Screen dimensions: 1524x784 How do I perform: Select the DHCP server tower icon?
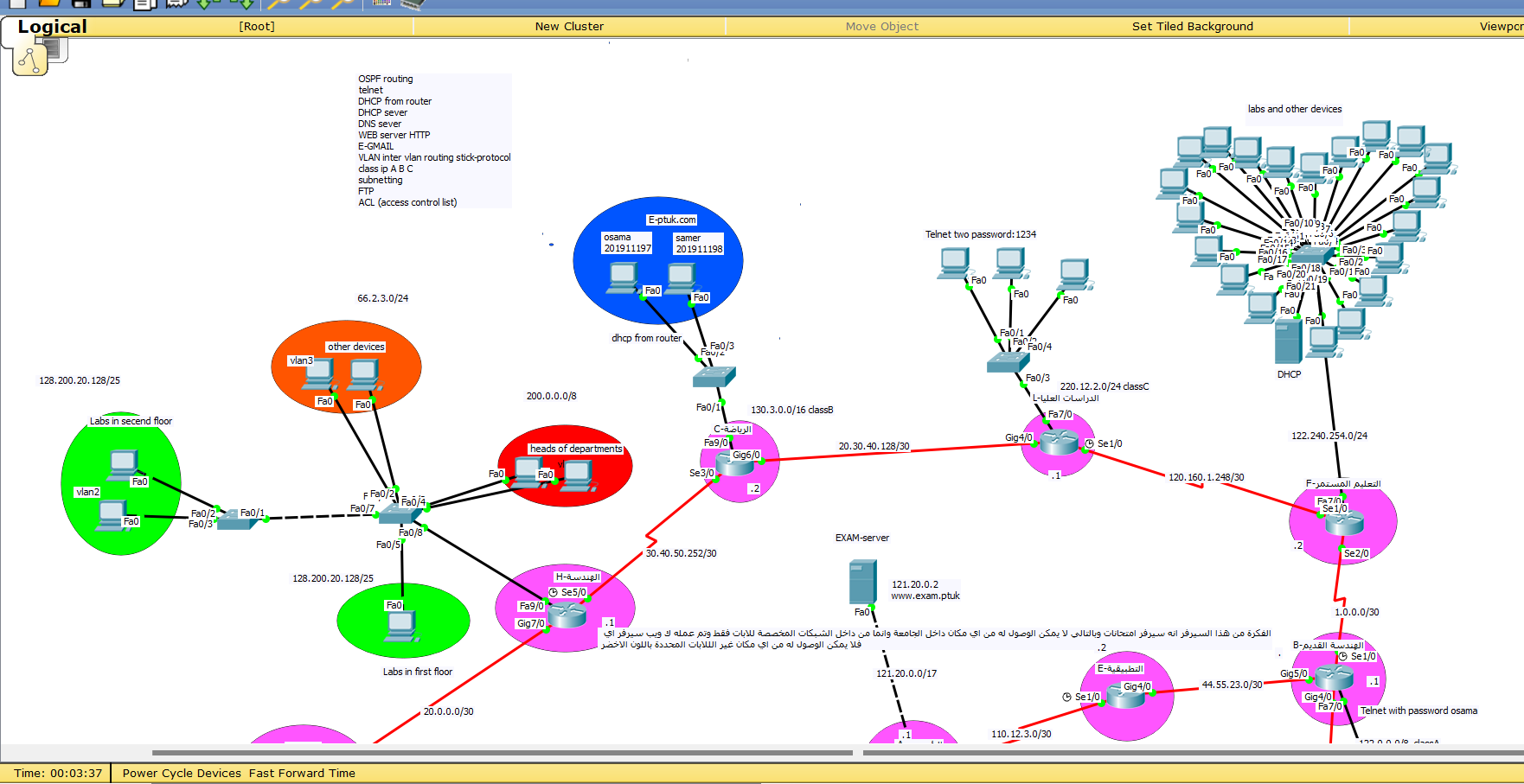pos(1288,341)
